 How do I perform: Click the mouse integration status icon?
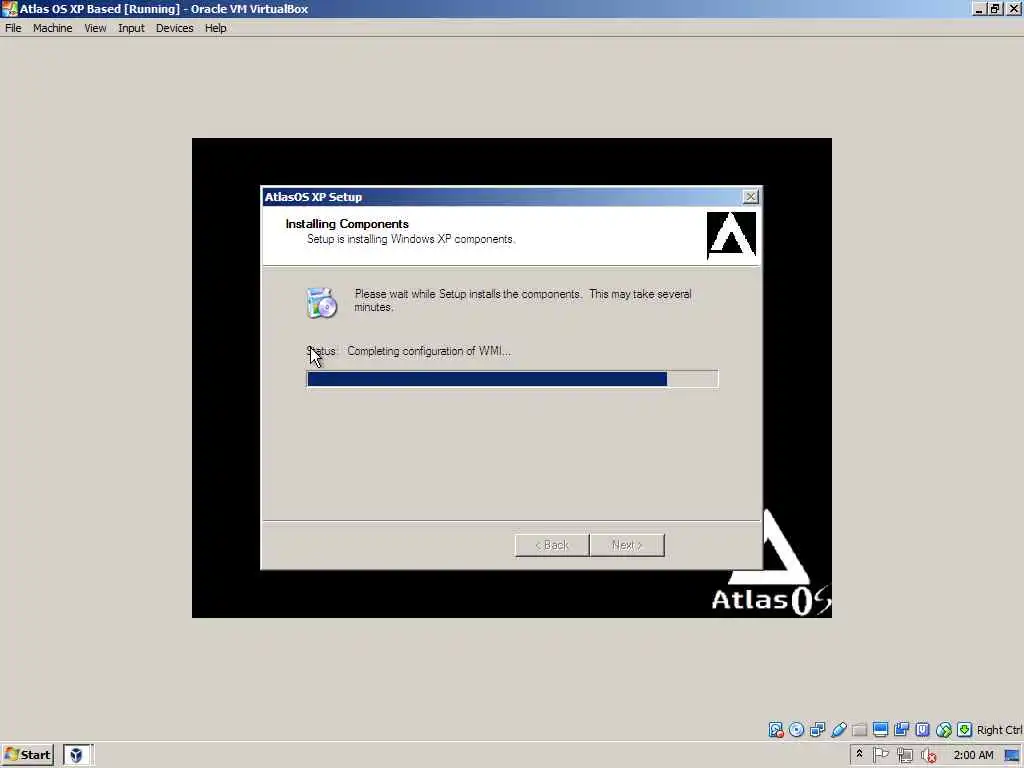pyautogui.click(x=944, y=729)
